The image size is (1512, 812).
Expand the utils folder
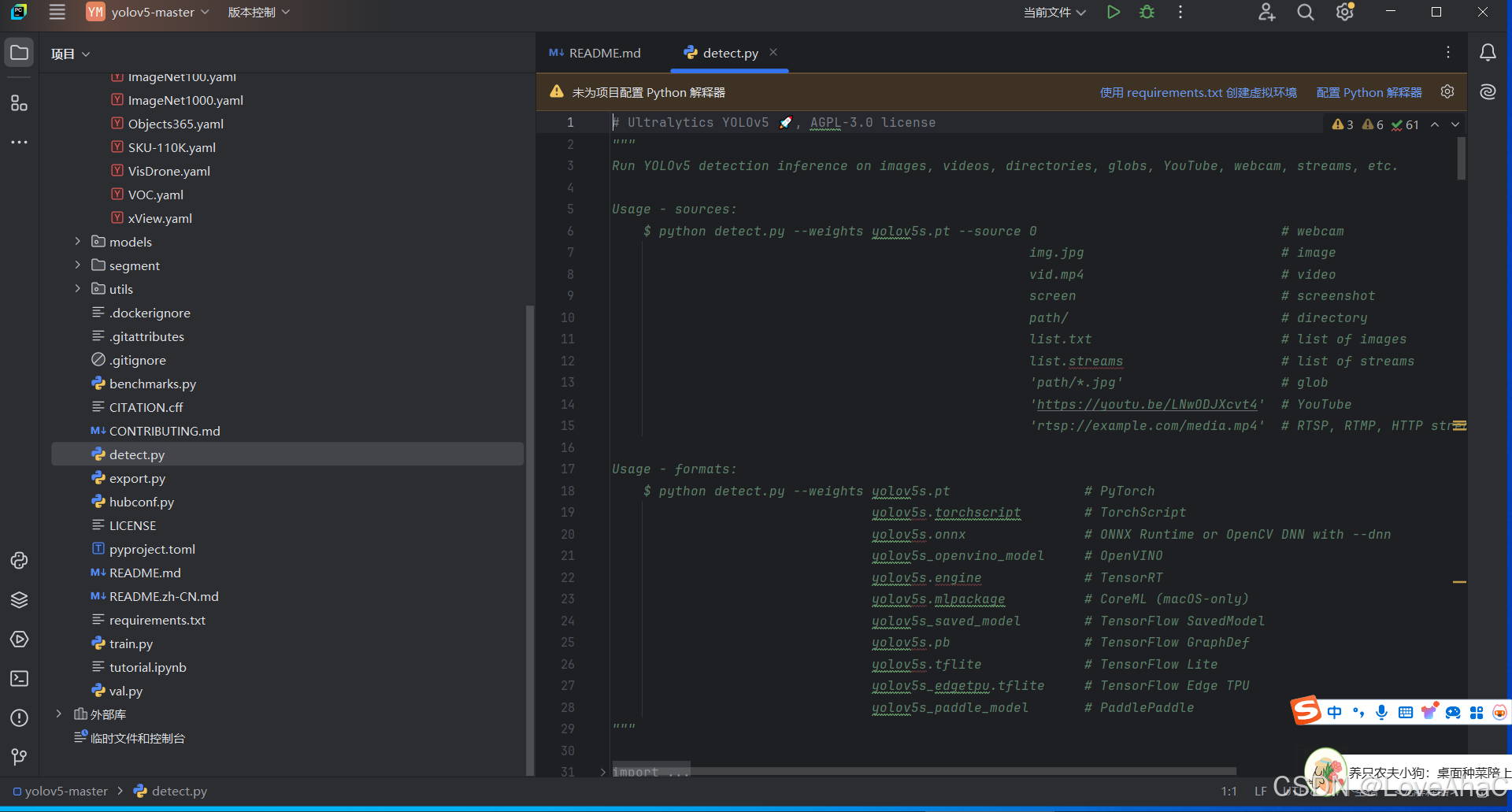point(77,288)
